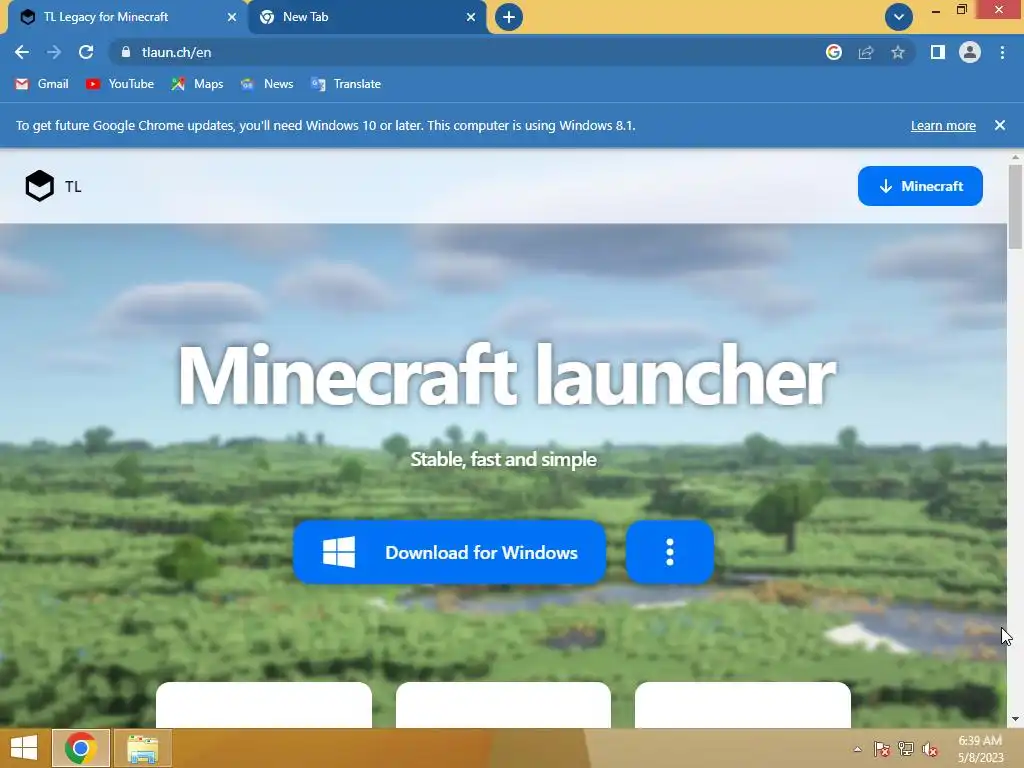Viewport: 1024px width, 768px height.
Task: Open the taskbar clock showing 6:39 AM
Action: (x=980, y=749)
